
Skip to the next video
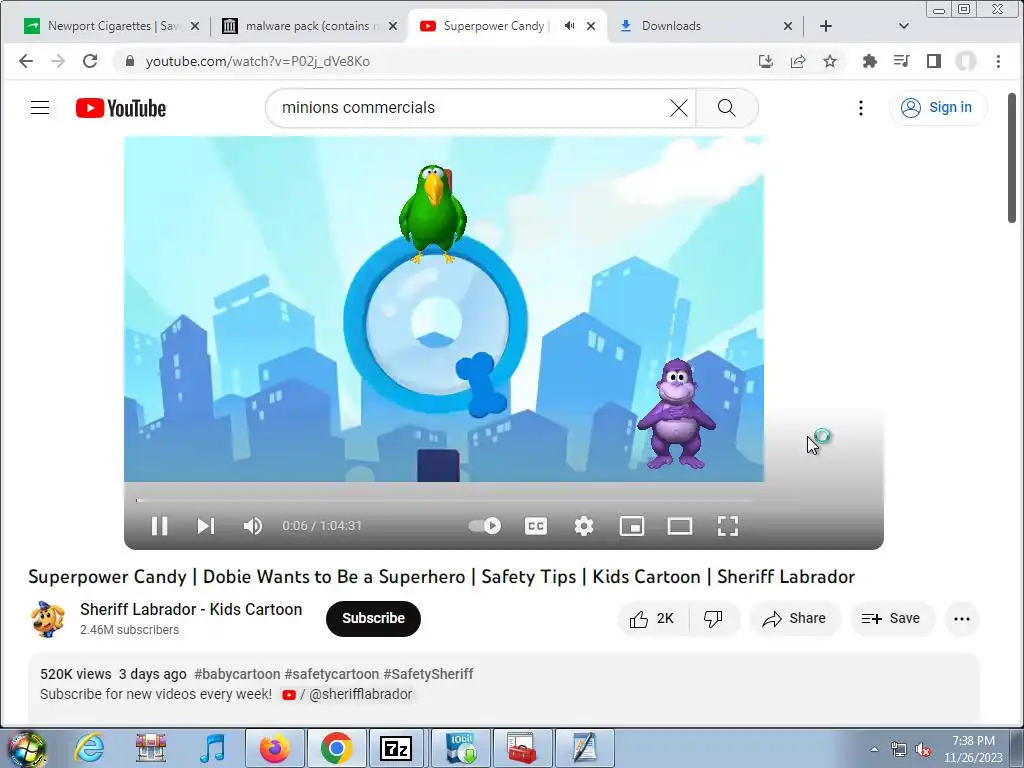(206, 526)
